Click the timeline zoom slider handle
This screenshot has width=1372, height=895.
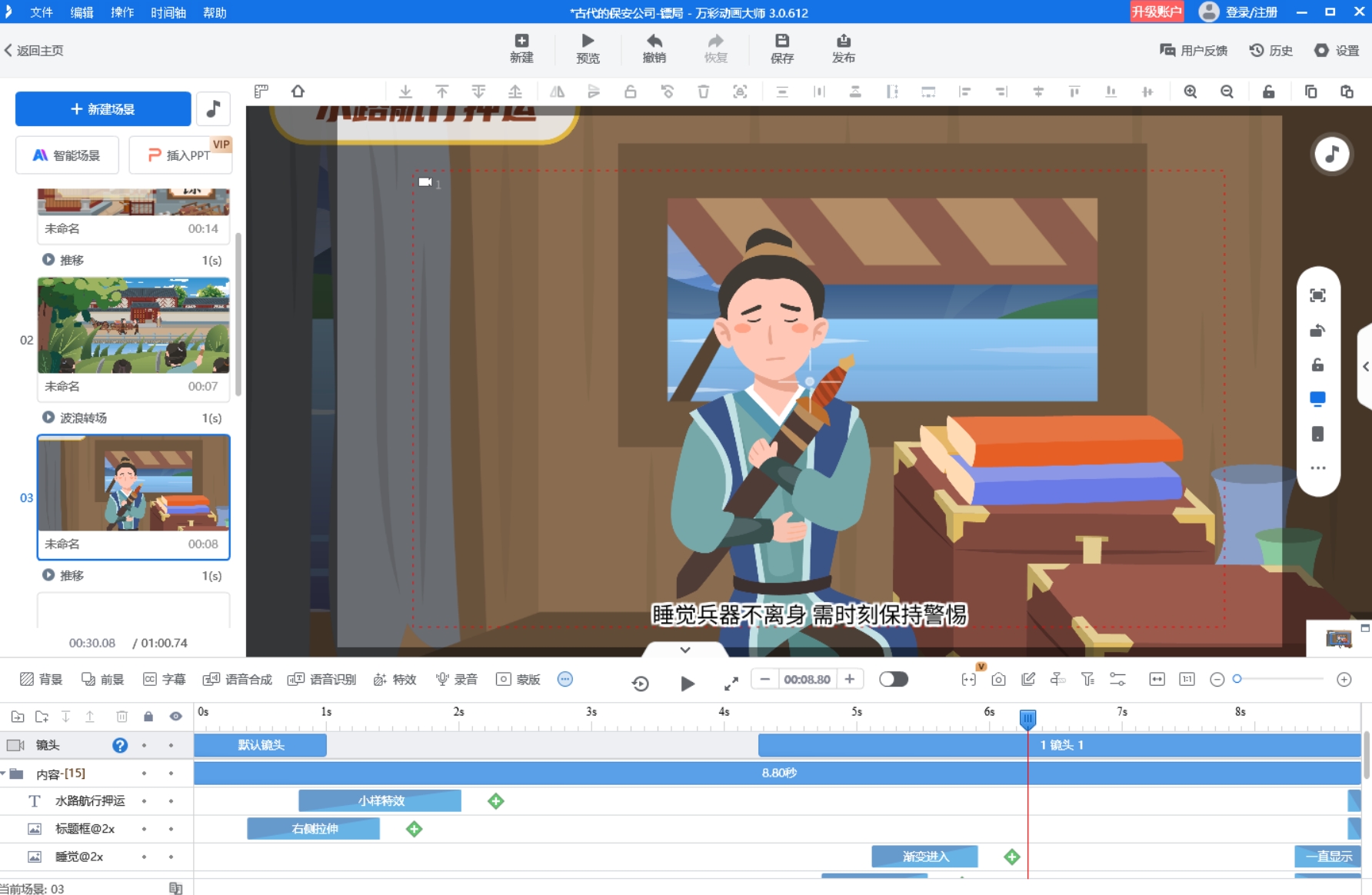click(1237, 678)
